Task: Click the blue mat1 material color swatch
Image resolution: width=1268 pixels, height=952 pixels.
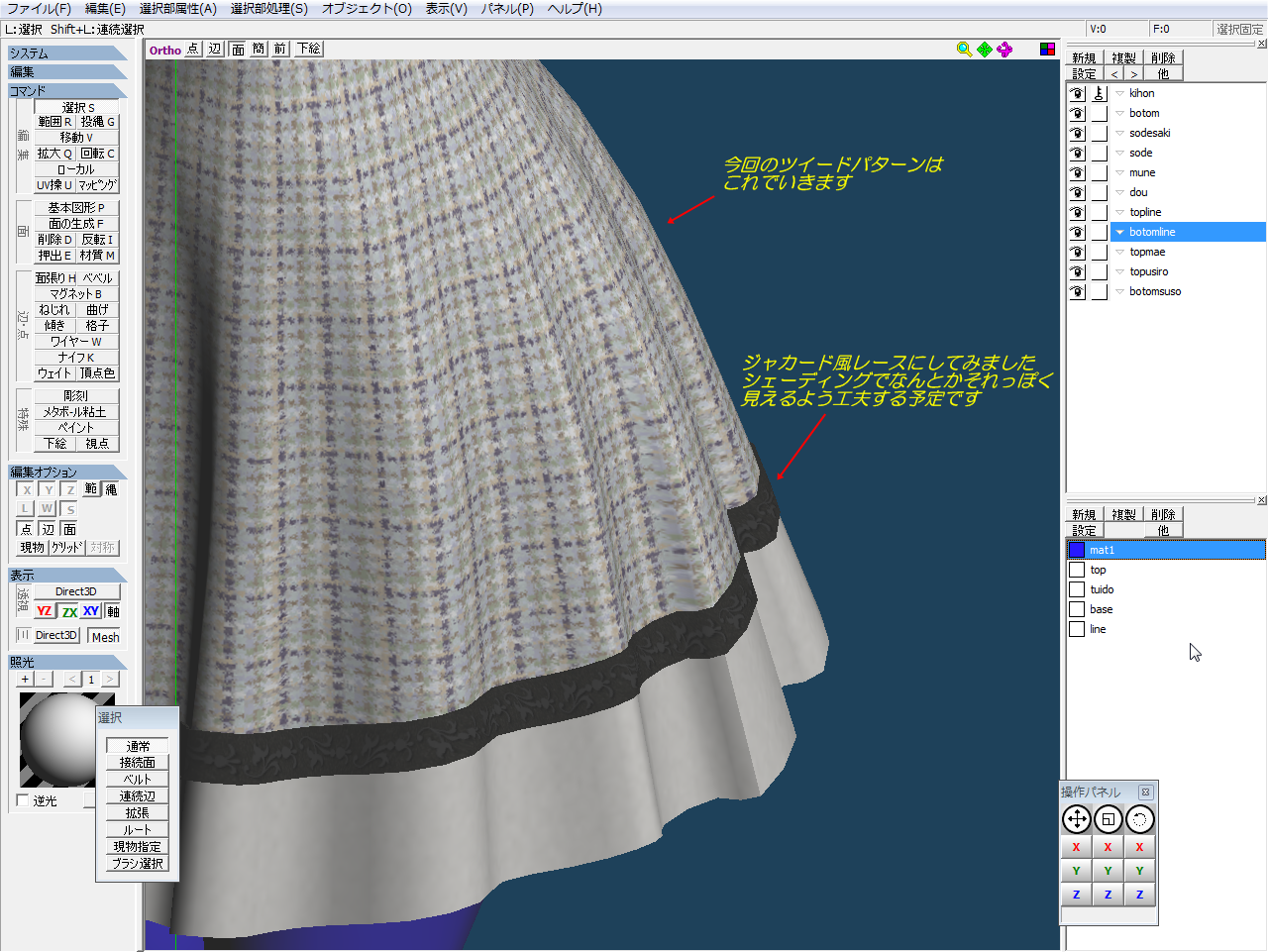Action: pyautogui.click(x=1077, y=550)
